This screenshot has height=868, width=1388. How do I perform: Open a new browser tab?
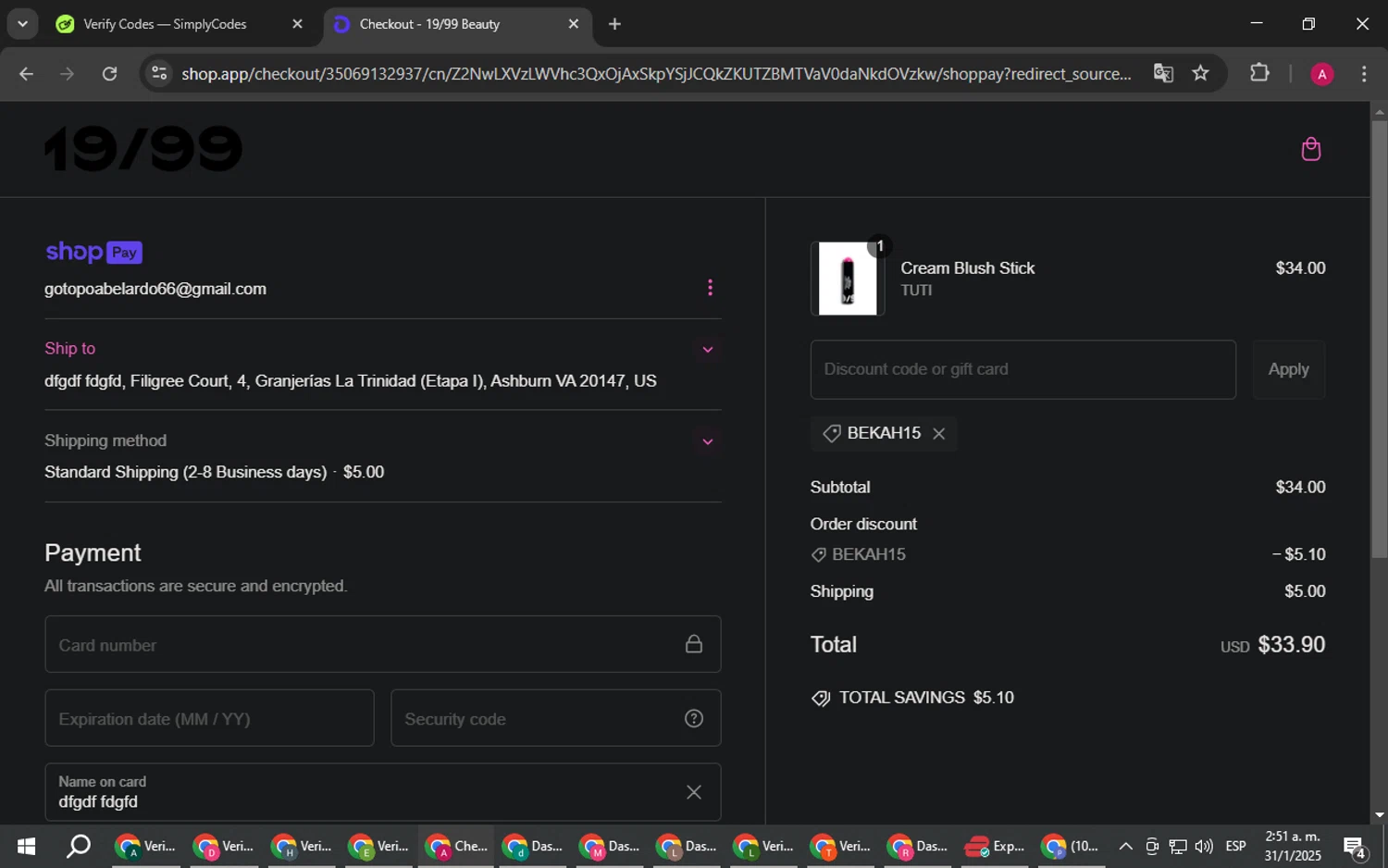coord(614,24)
